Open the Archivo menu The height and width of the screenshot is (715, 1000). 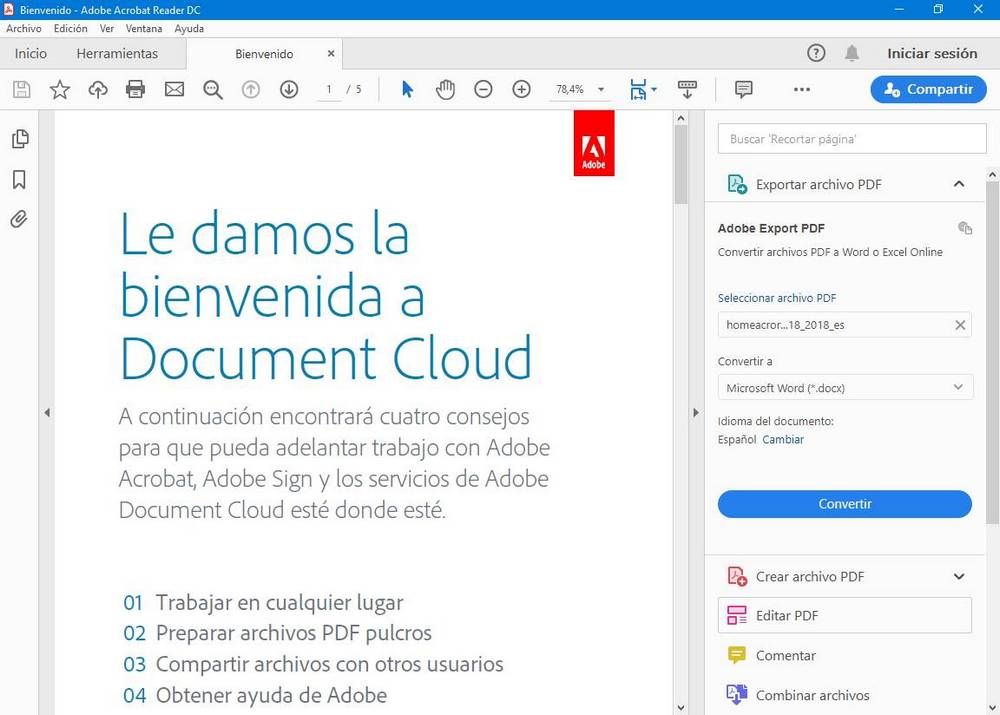(x=23, y=28)
